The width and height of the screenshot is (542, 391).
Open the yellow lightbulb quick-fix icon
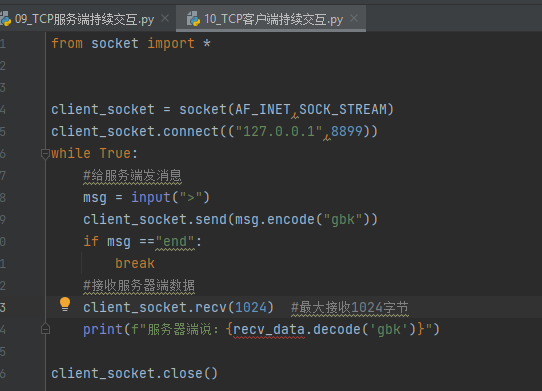[65, 304]
